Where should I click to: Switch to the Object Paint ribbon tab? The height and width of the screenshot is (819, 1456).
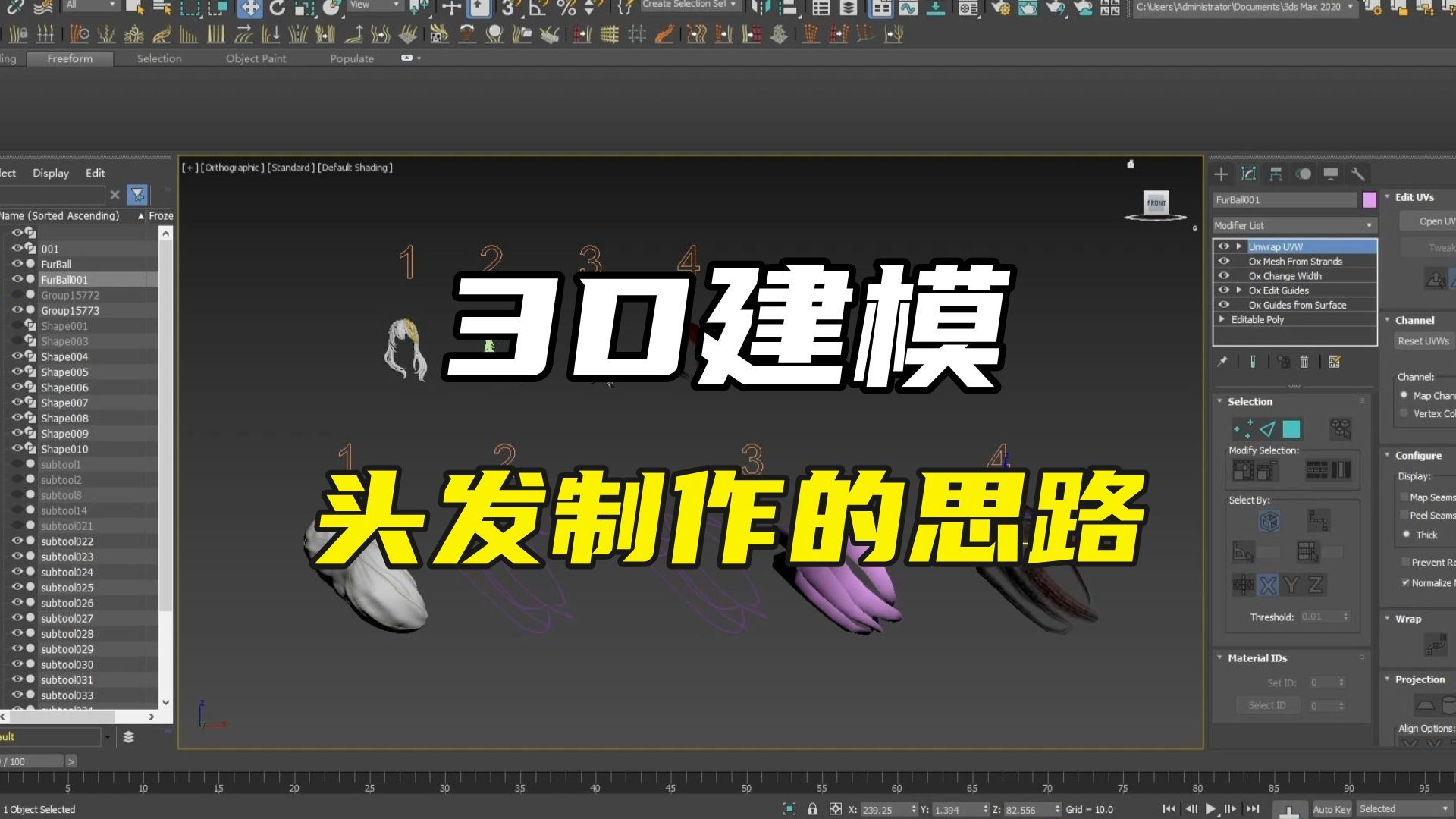tap(256, 58)
